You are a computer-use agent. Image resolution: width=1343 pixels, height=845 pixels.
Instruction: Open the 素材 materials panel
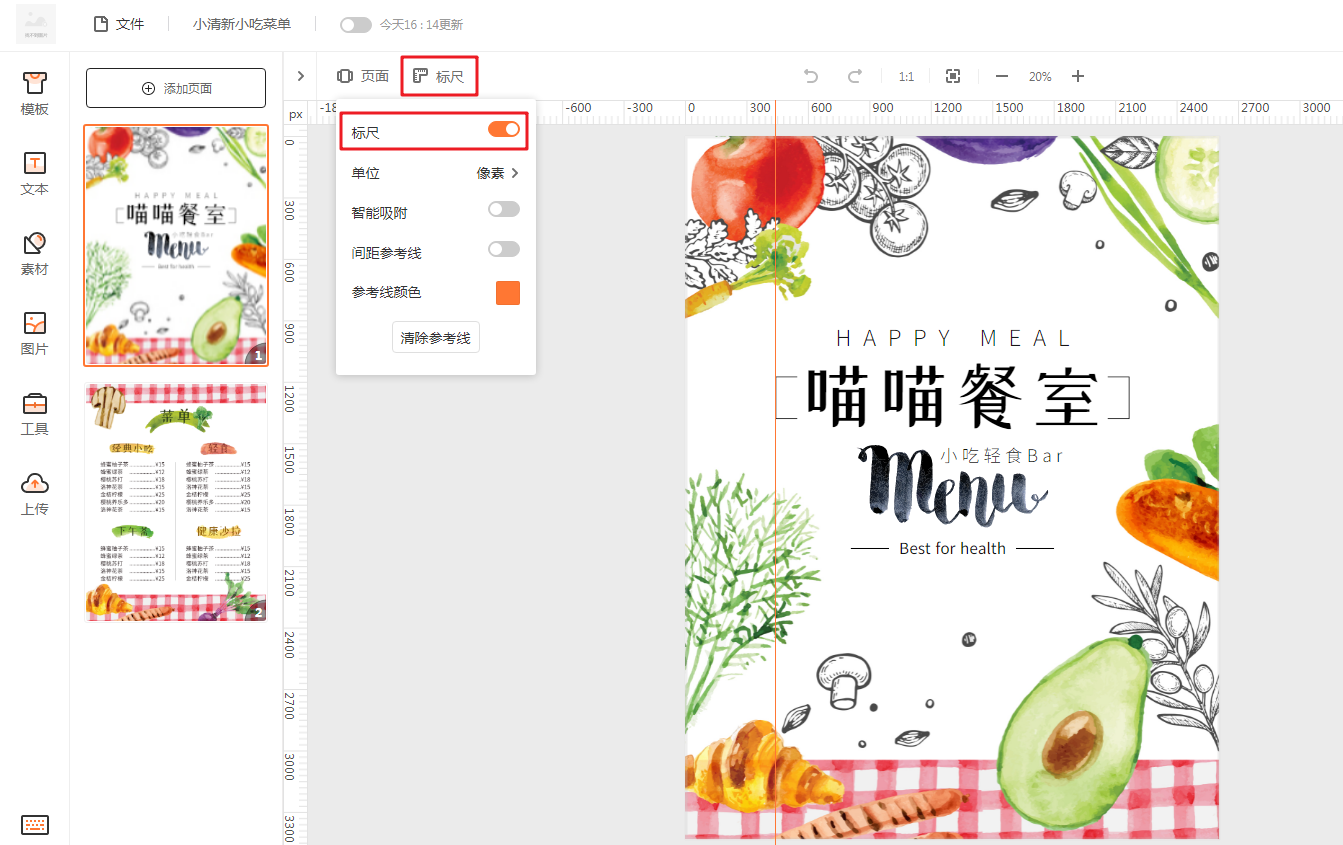pyautogui.click(x=35, y=254)
